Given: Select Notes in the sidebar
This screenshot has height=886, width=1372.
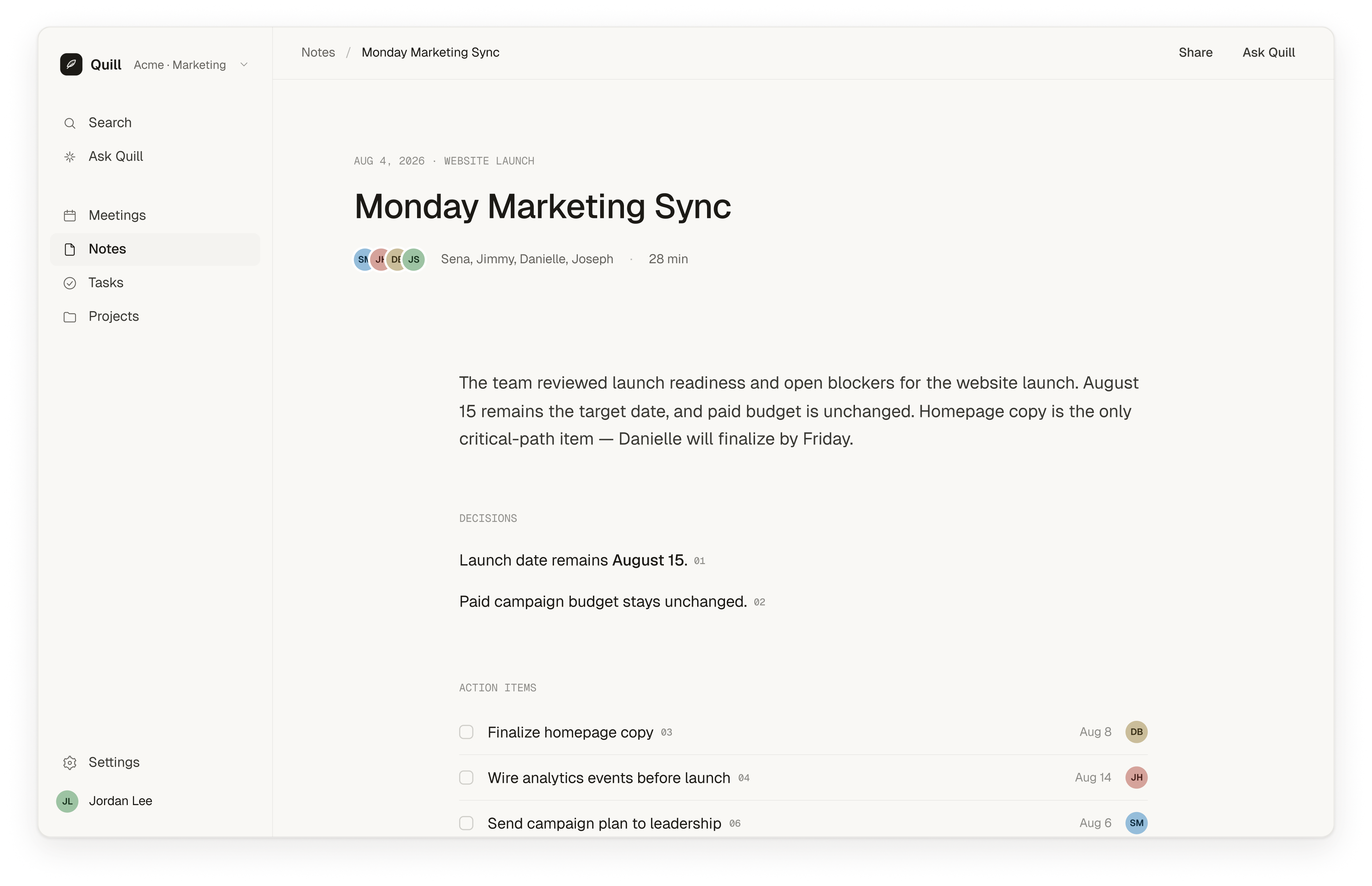Looking at the screenshot, I should click(x=155, y=249).
